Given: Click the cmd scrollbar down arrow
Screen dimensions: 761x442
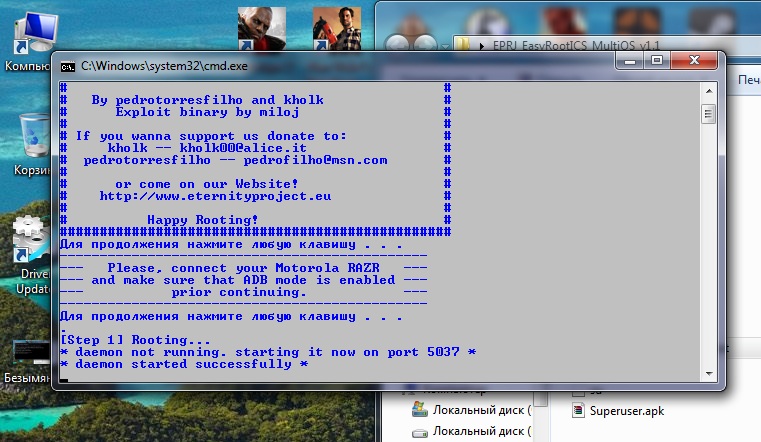Looking at the screenshot, I should pyautogui.click(x=709, y=374).
